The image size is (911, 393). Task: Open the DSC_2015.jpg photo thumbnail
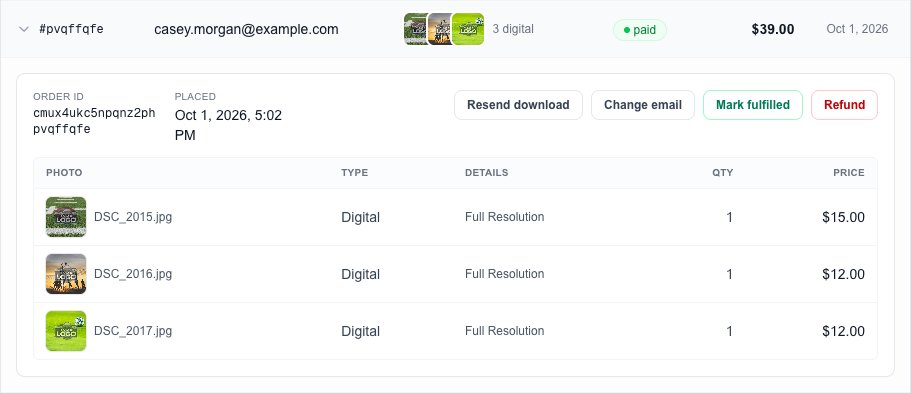click(x=66, y=217)
